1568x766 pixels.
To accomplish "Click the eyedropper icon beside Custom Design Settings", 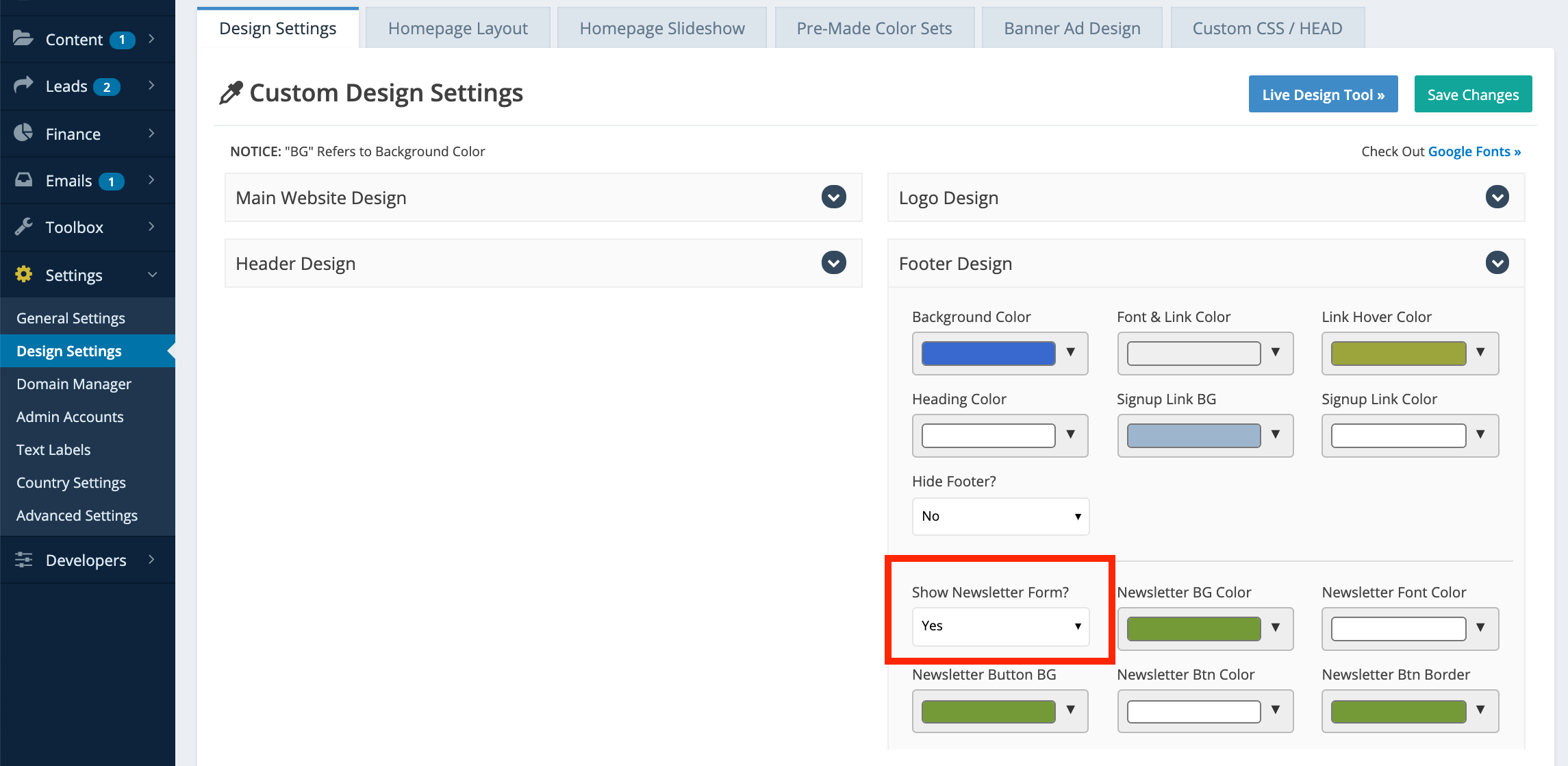I will 231,92.
